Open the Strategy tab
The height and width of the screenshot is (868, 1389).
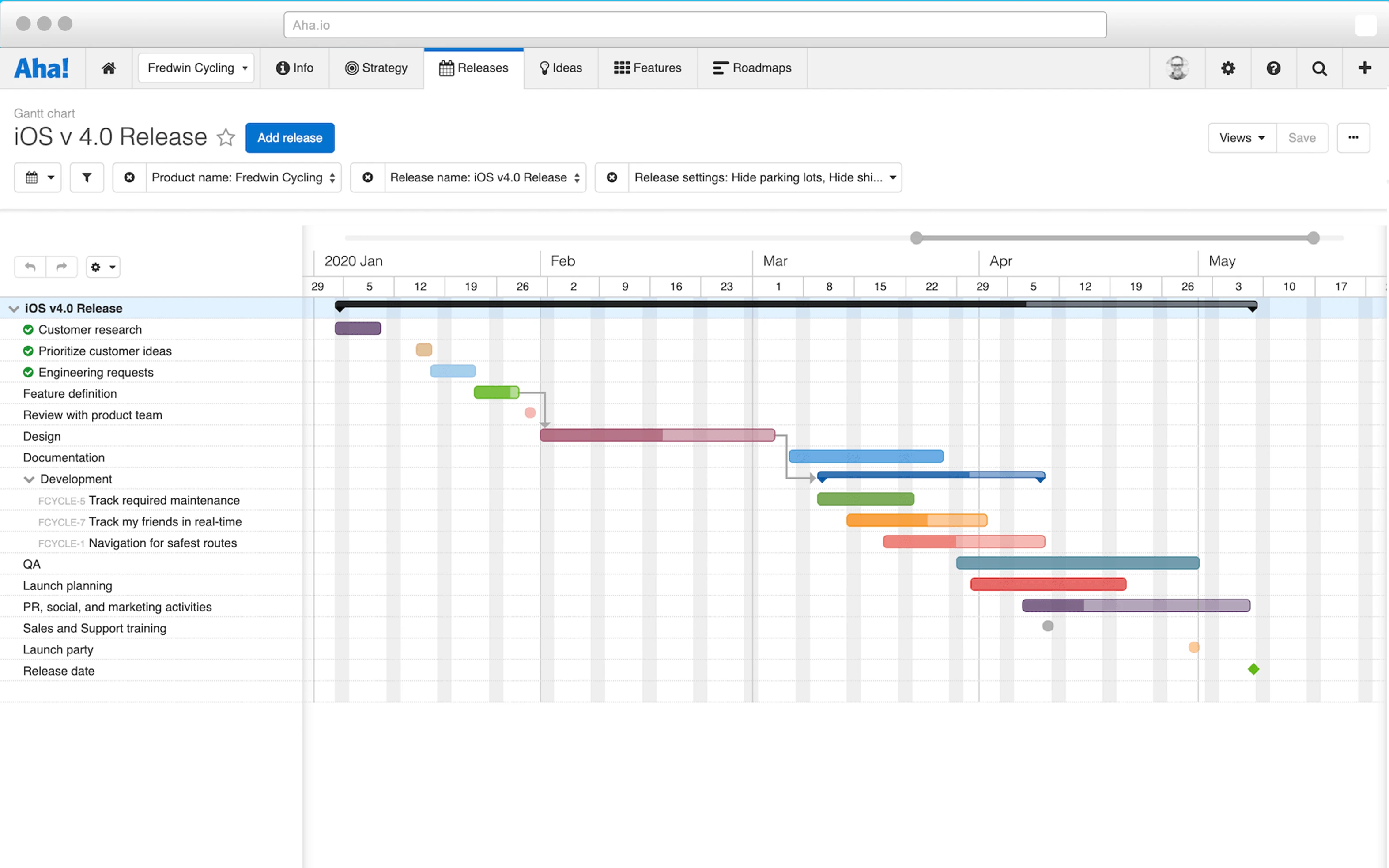[x=377, y=68]
